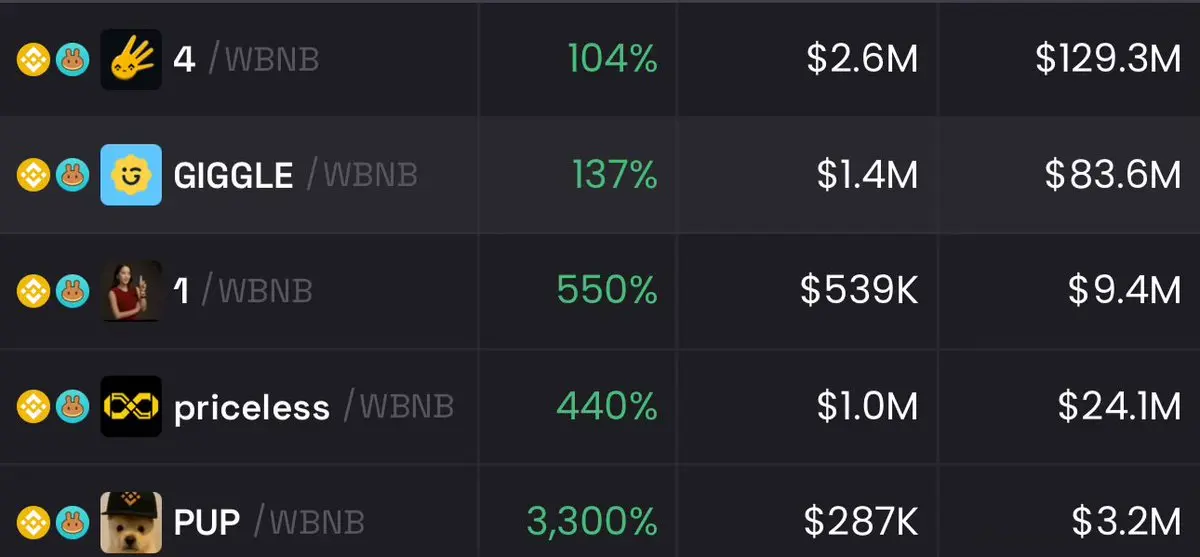Open the GIGGLE /WBNB pair
This screenshot has height=557, width=1200.
pos(295,176)
